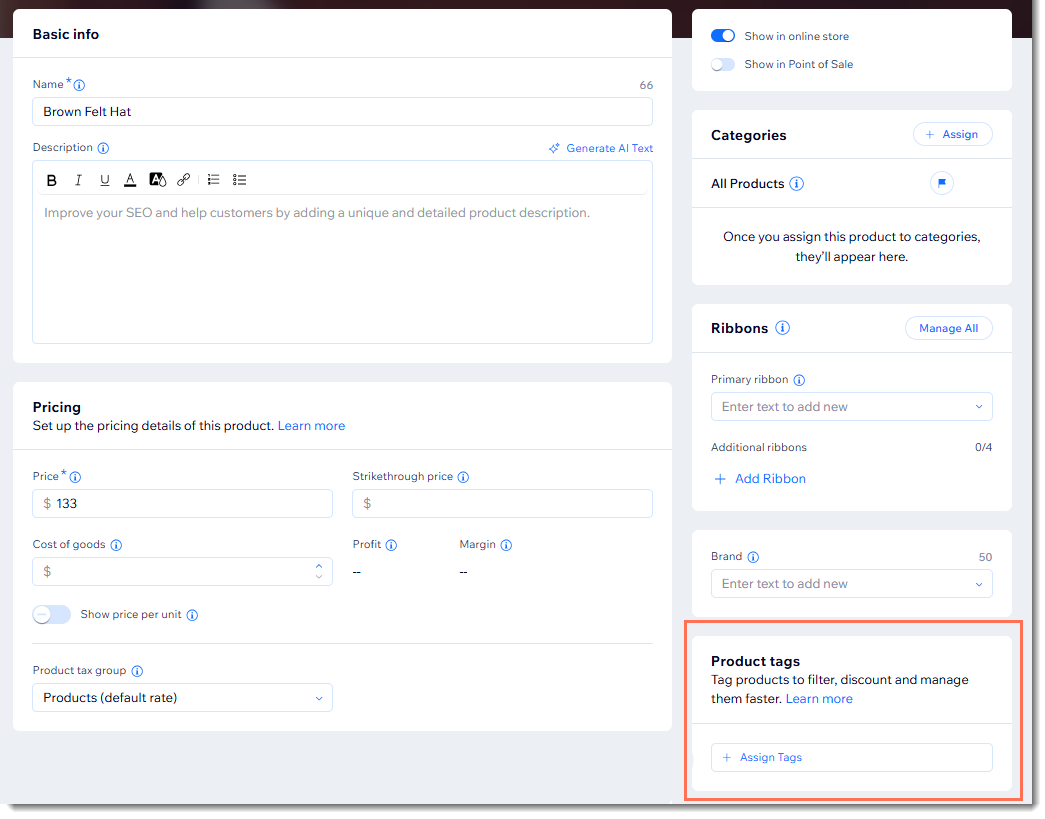Enable Show in Point of Sale toggle
1045x819 pixels.
723,65
